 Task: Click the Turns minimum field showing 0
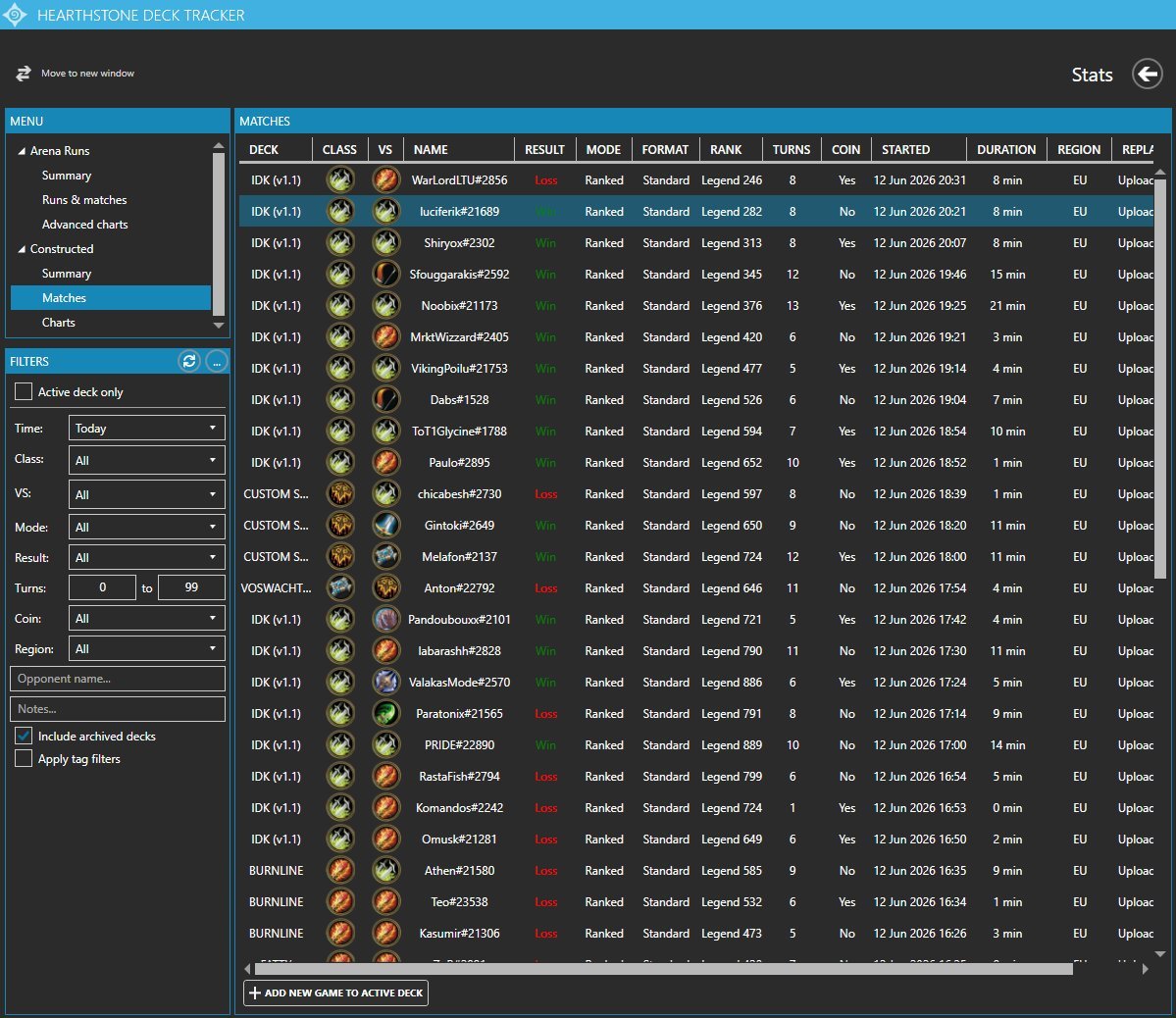pos(102,587)
